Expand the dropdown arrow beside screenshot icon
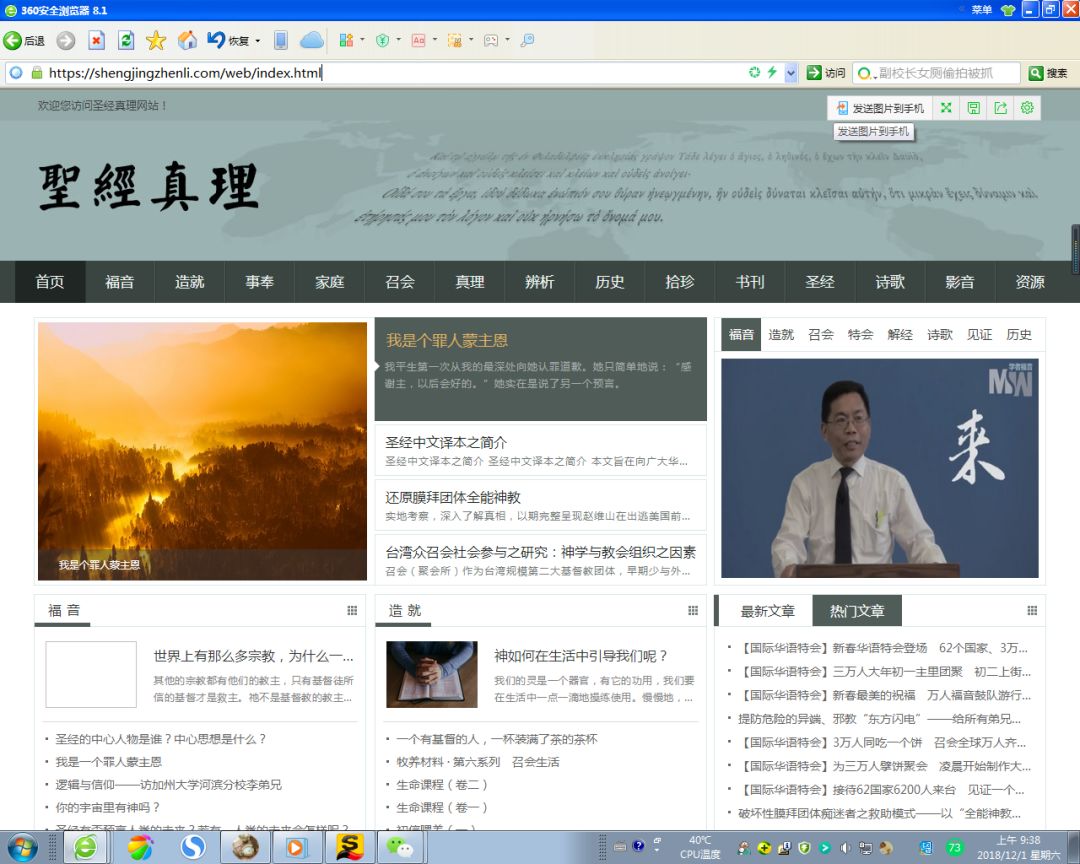This screenshot has width=1080, height=864. click(x=471, y=40)
